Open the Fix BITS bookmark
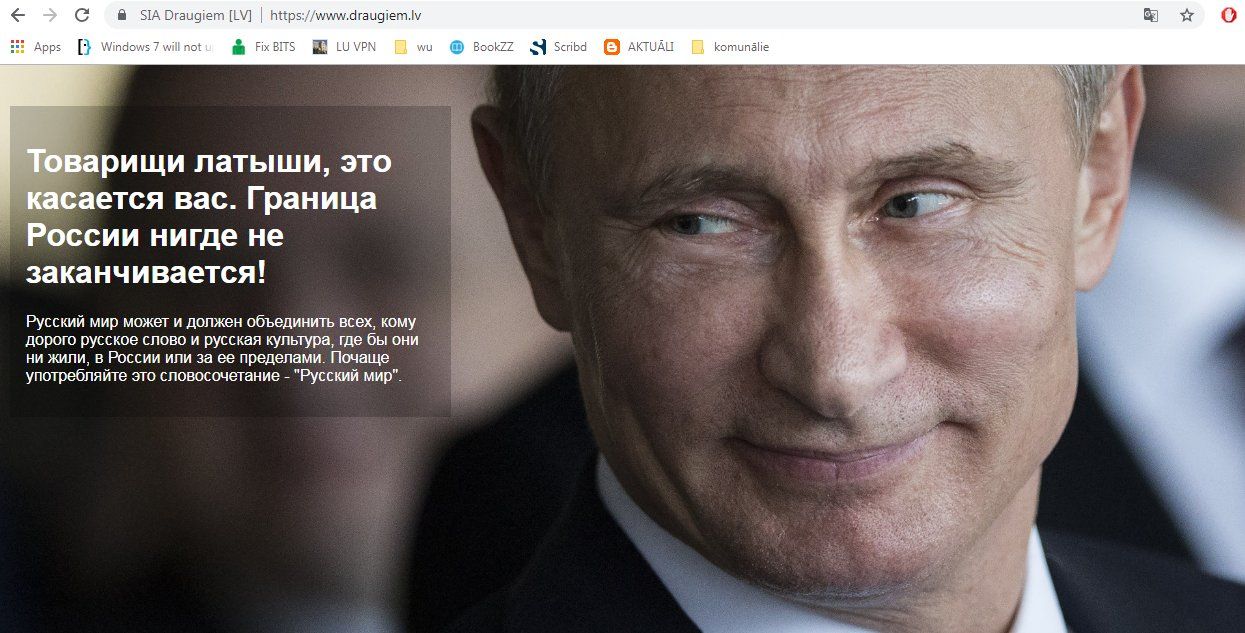This screenshot has height=633, width=1245. point(263,47)
